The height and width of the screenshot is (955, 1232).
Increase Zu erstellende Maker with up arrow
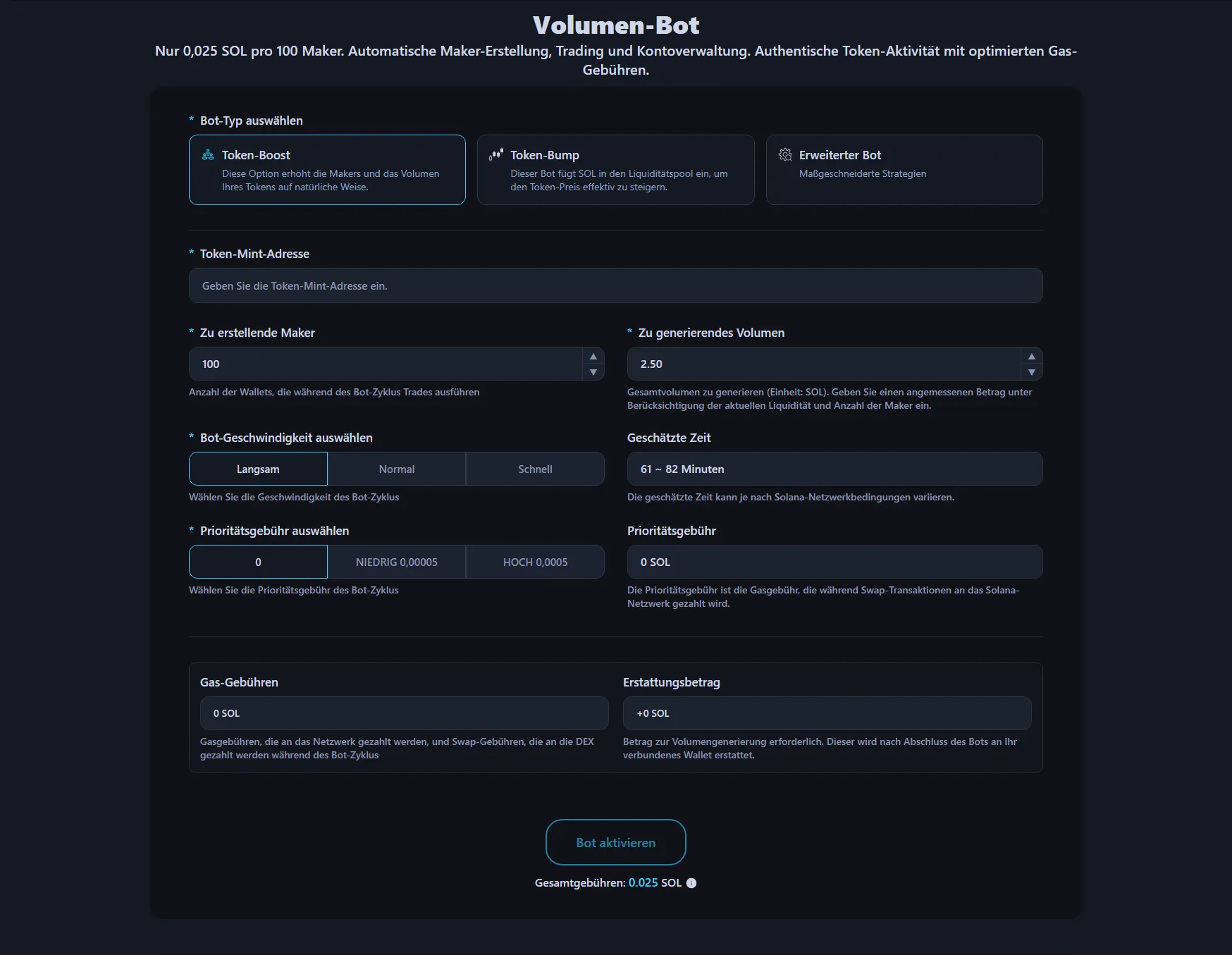593,357
